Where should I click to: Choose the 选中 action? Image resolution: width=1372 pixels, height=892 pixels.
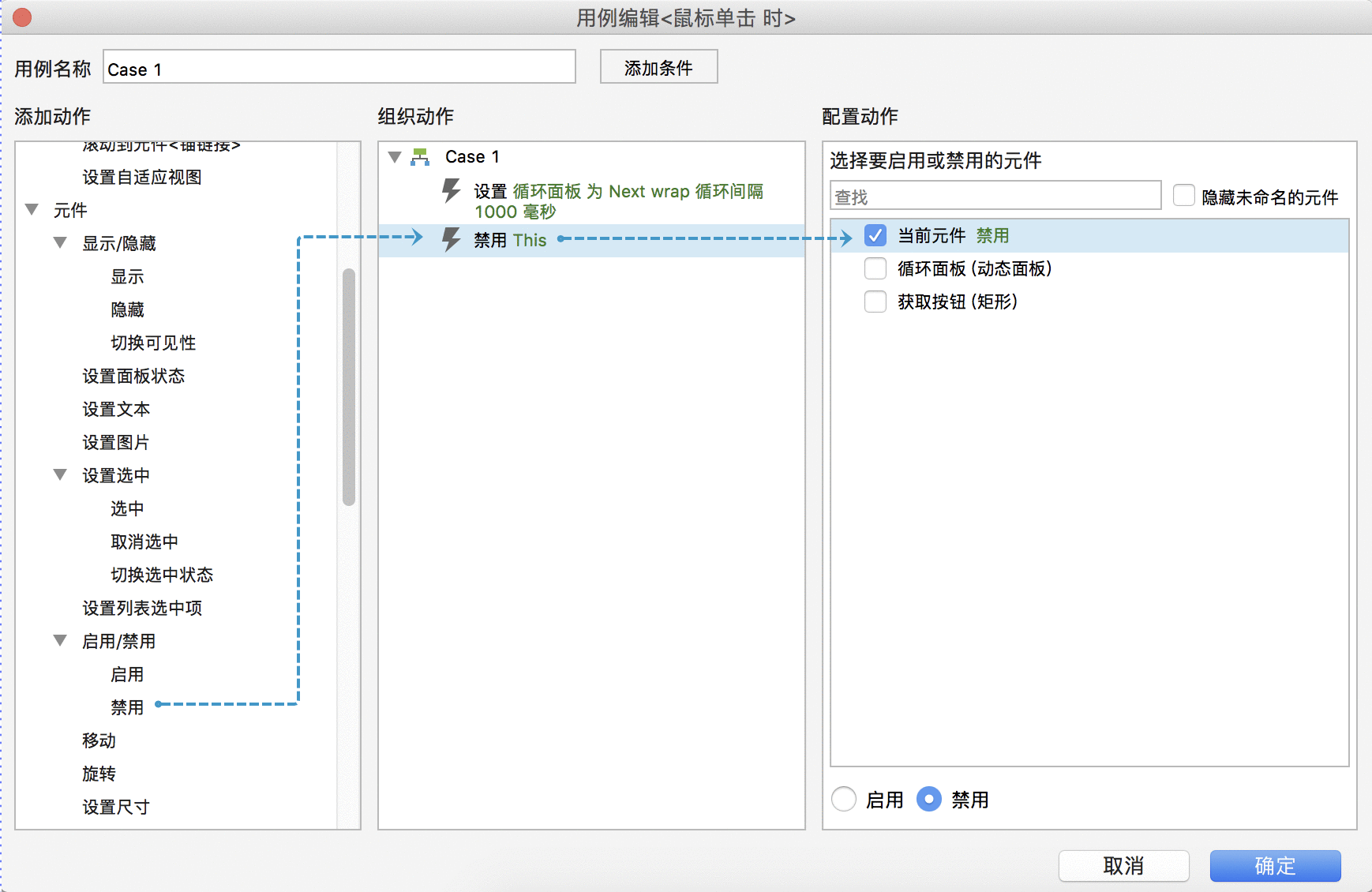pyautogui.click(x=127, y=508)
